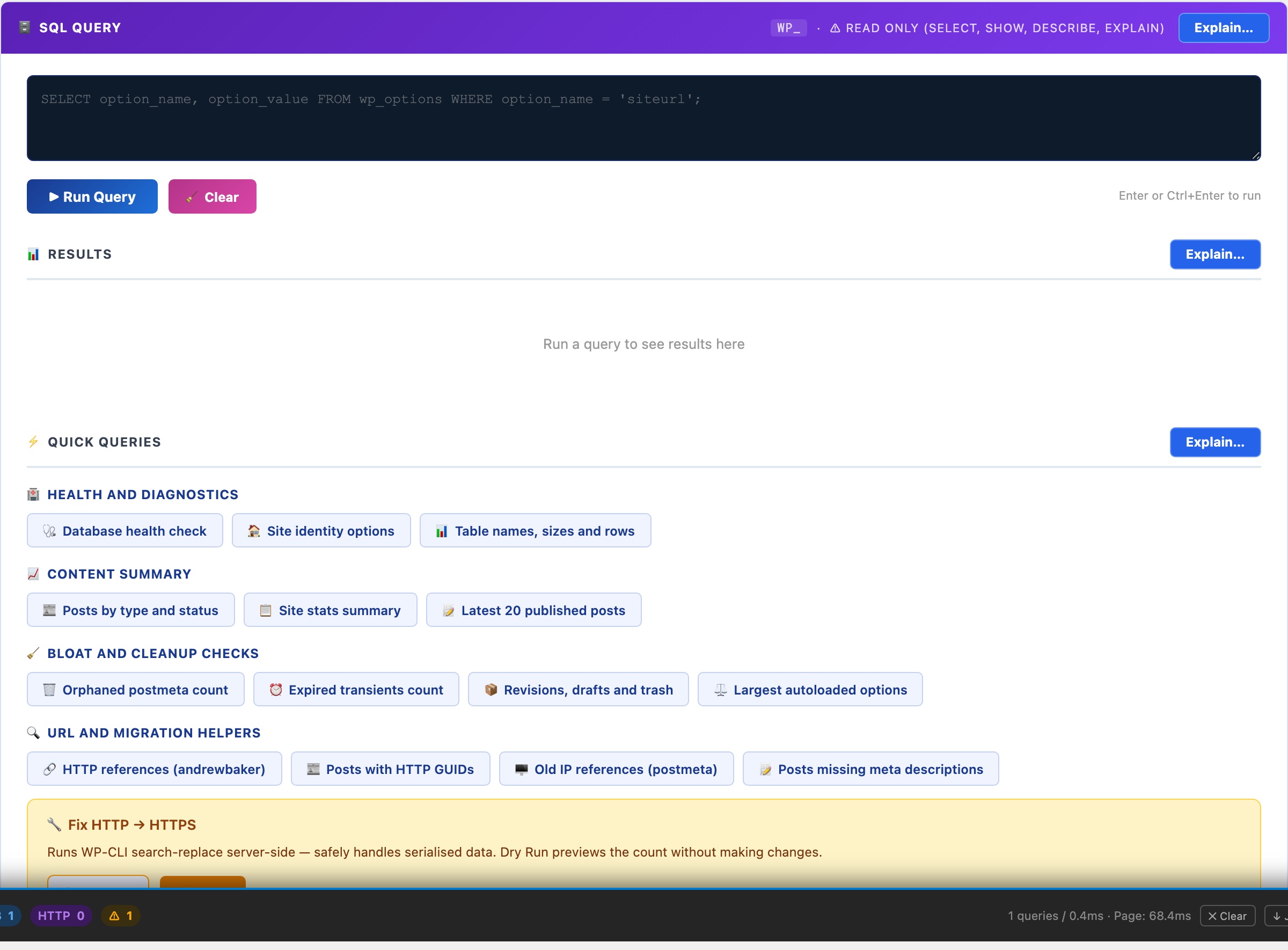Select the Database health check quick query
Viewport: 1288px width, 950px height.
click(x=124, y=530)
